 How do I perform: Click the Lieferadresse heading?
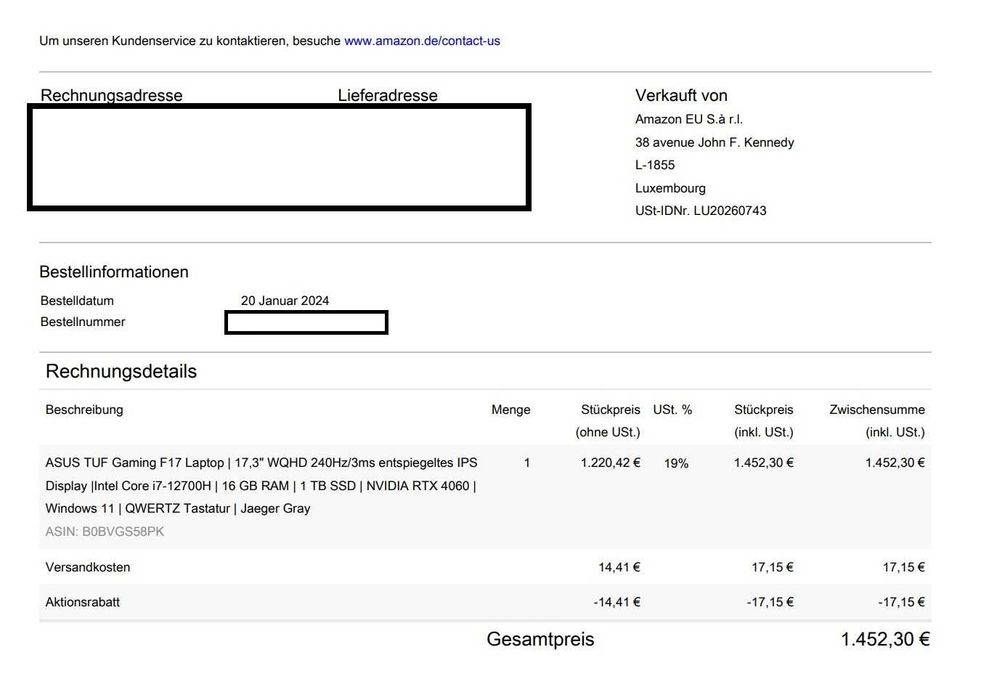click(x=387, y=96)
